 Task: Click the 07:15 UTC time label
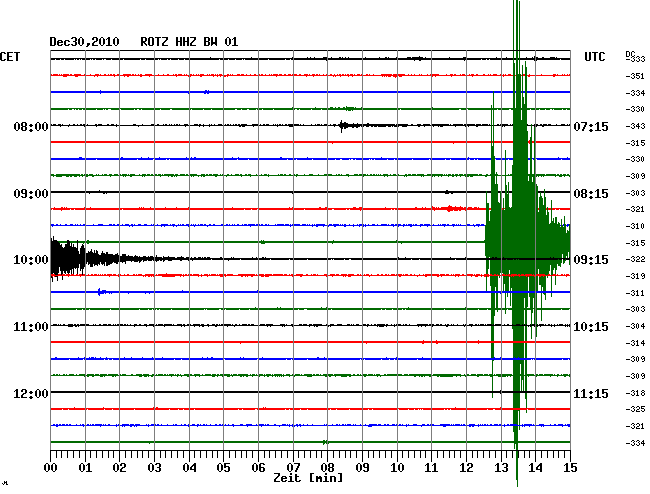pos(591,126)
